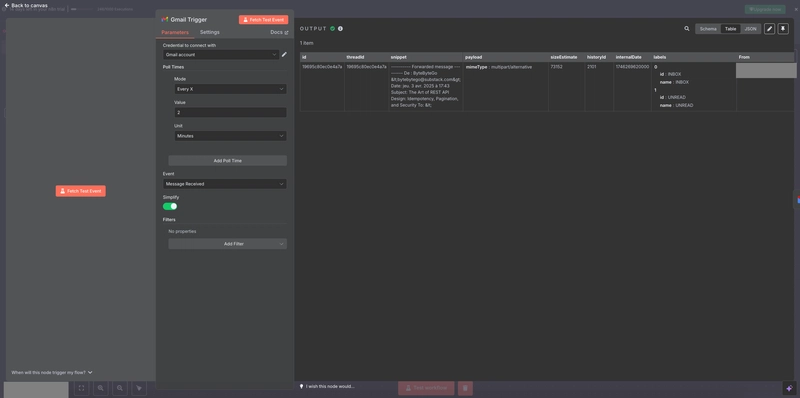Open the Docs link
The height and width of the screenshot is (398, 800).
tap(279, 32)
